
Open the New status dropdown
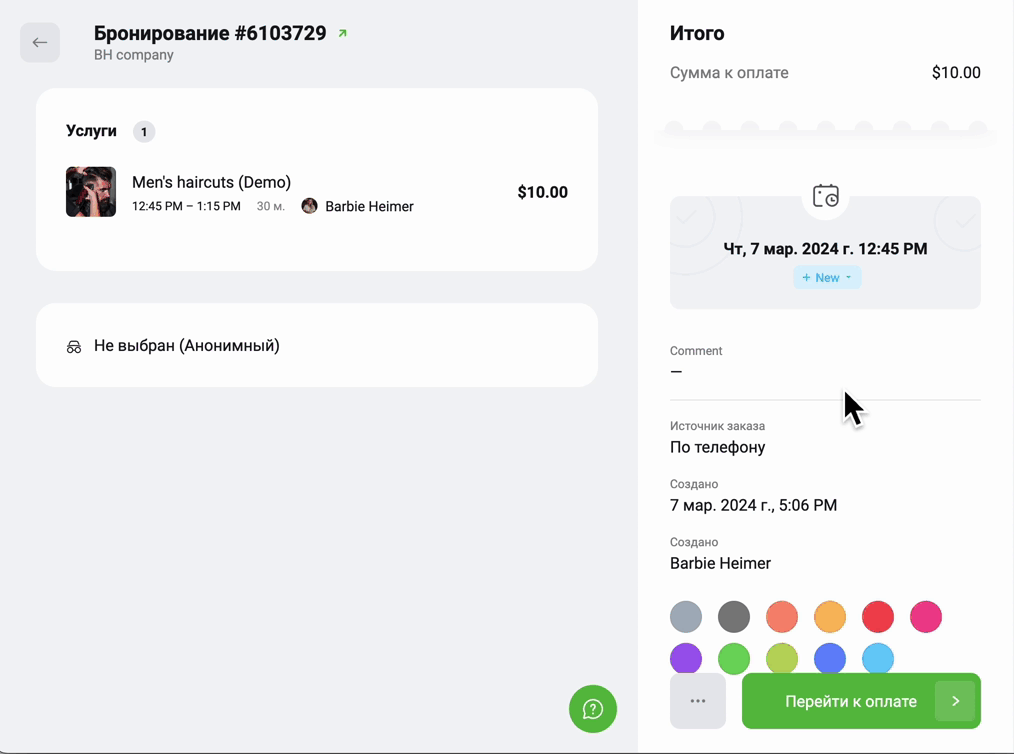pos(827,277)
